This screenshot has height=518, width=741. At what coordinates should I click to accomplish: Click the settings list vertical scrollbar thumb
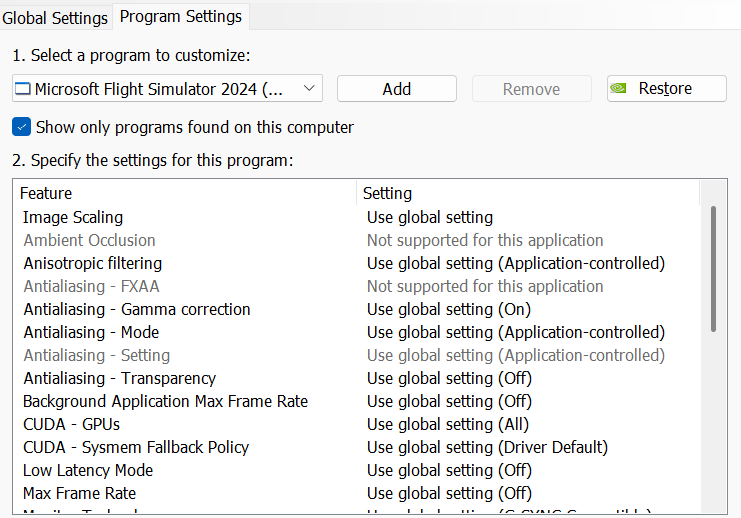point(713,269)
